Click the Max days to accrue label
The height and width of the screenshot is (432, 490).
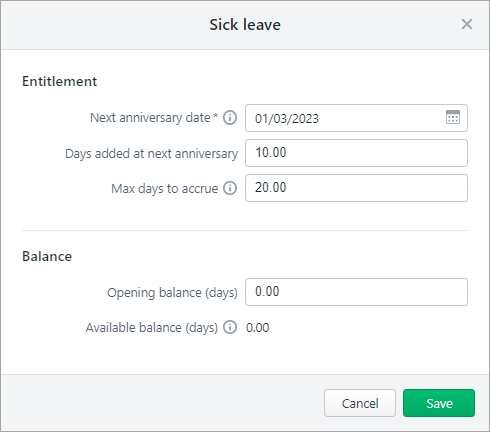164,189
